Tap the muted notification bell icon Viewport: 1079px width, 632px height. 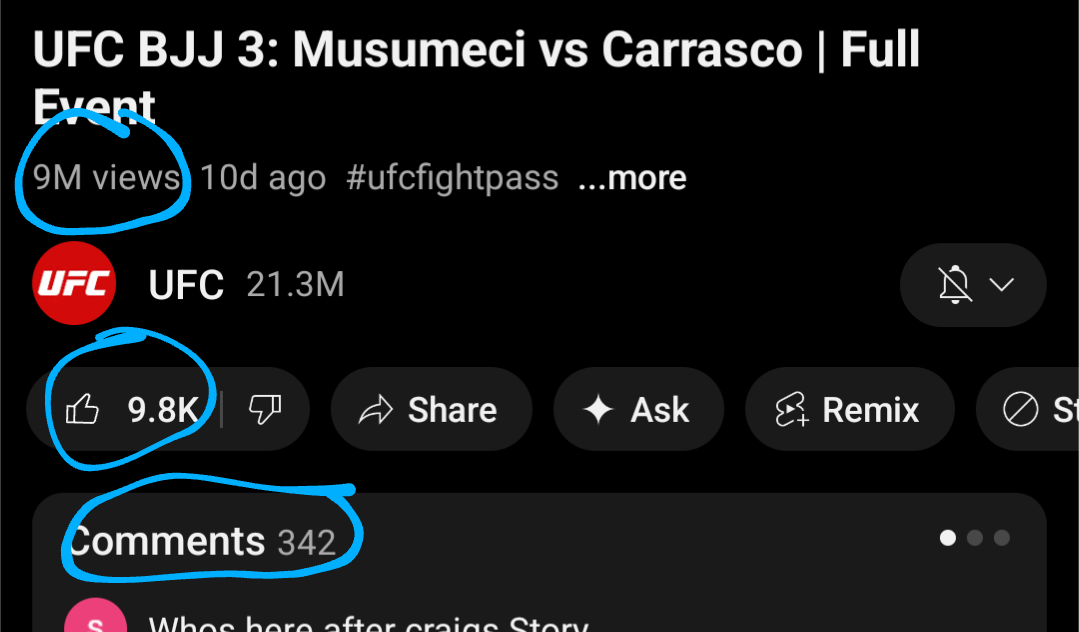click(955, 285)
